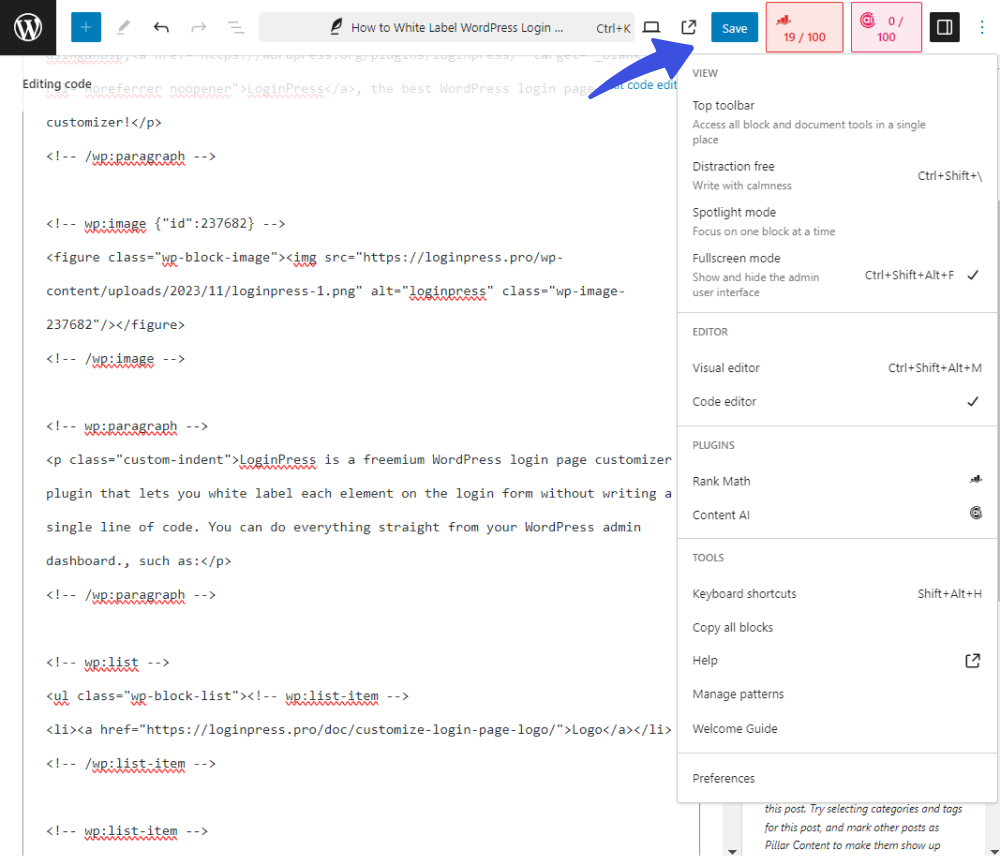1000x856 pixels.
Task: Click the Rank Math icon in Plugins
Action: point(976,480)
